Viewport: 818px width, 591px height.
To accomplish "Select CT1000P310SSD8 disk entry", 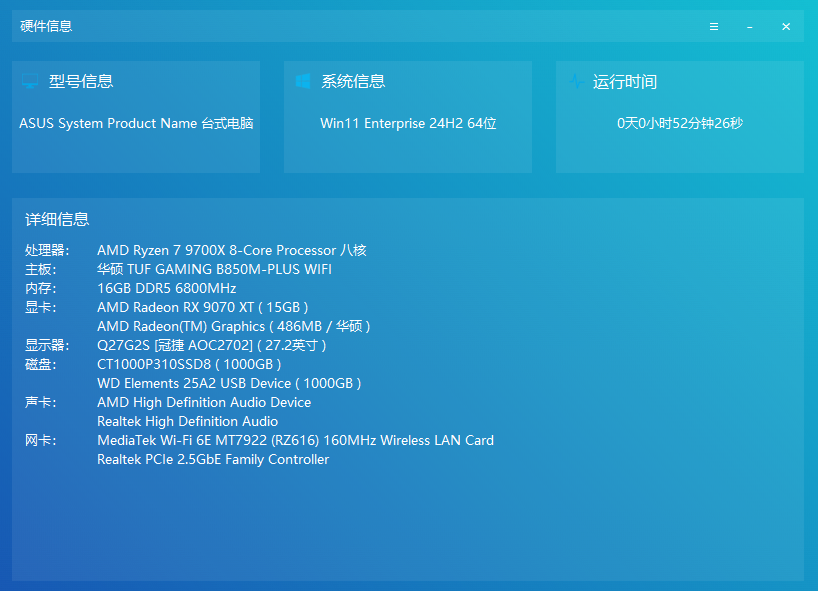I will pos(189,365).
